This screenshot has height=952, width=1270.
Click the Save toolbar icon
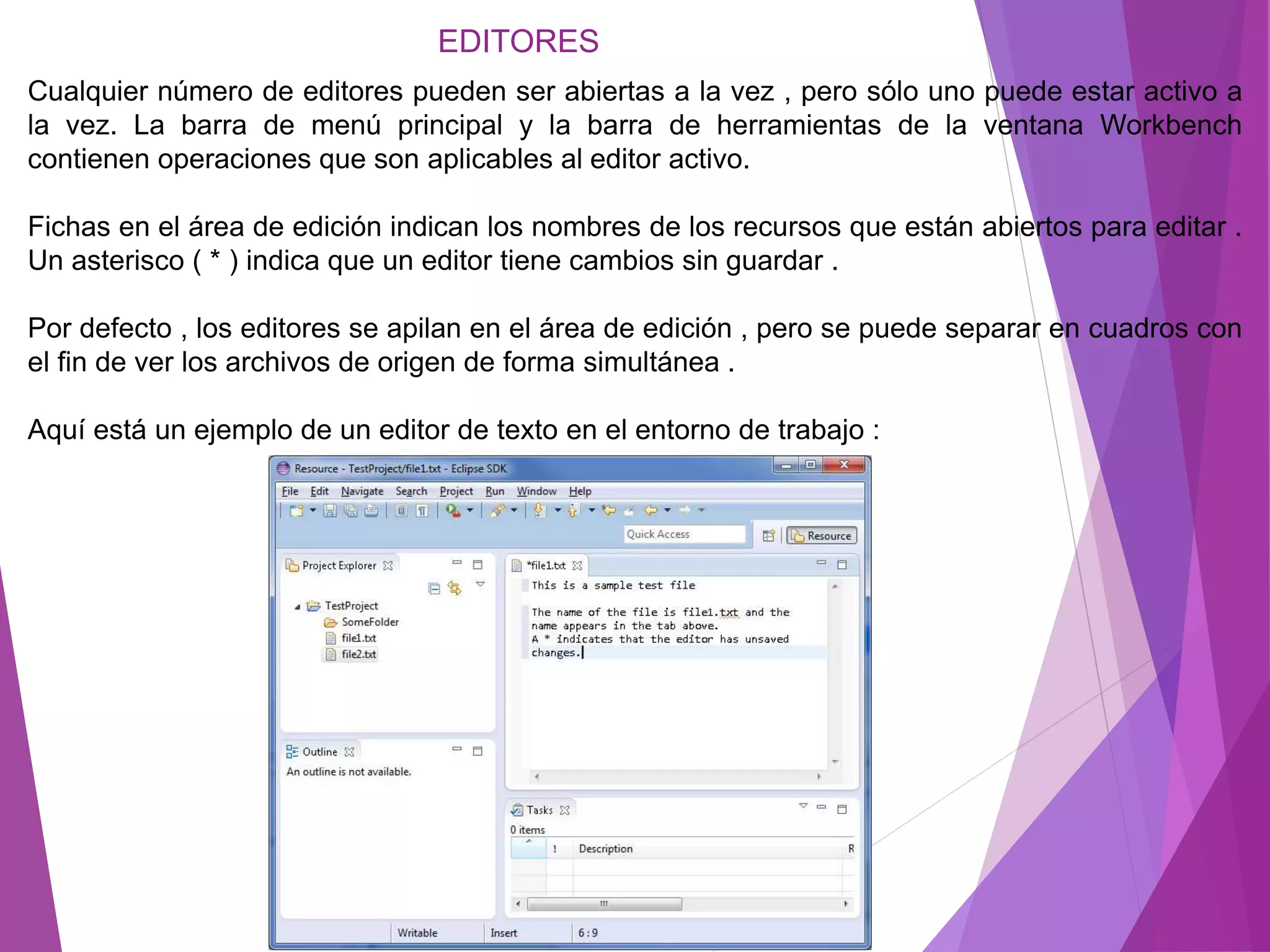tap(330, 511)
